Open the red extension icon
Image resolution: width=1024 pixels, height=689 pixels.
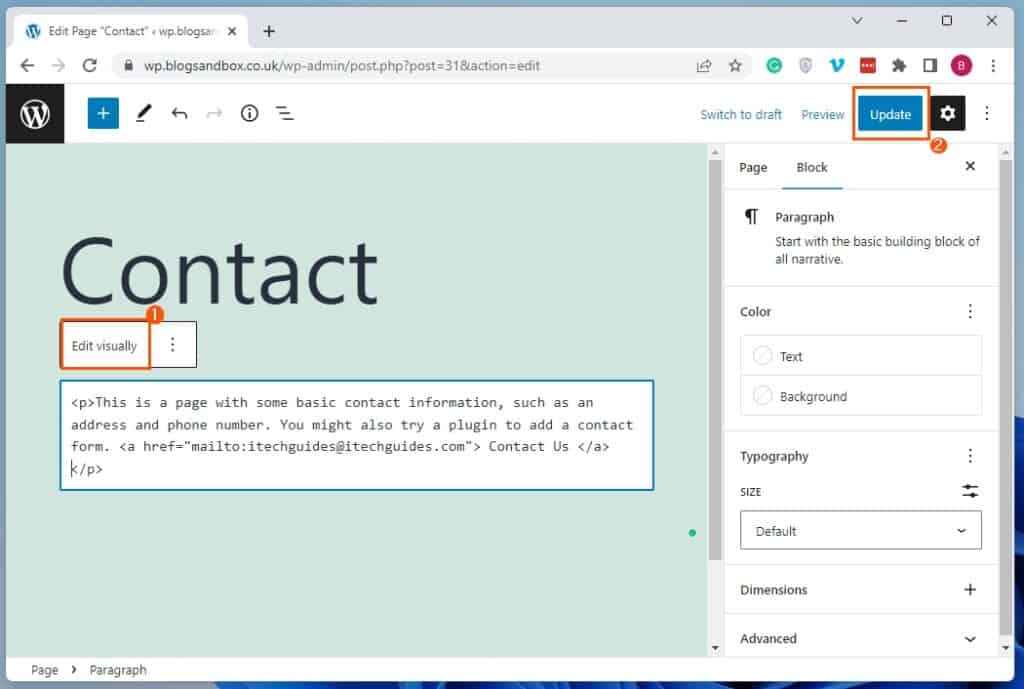pos(868,65)
